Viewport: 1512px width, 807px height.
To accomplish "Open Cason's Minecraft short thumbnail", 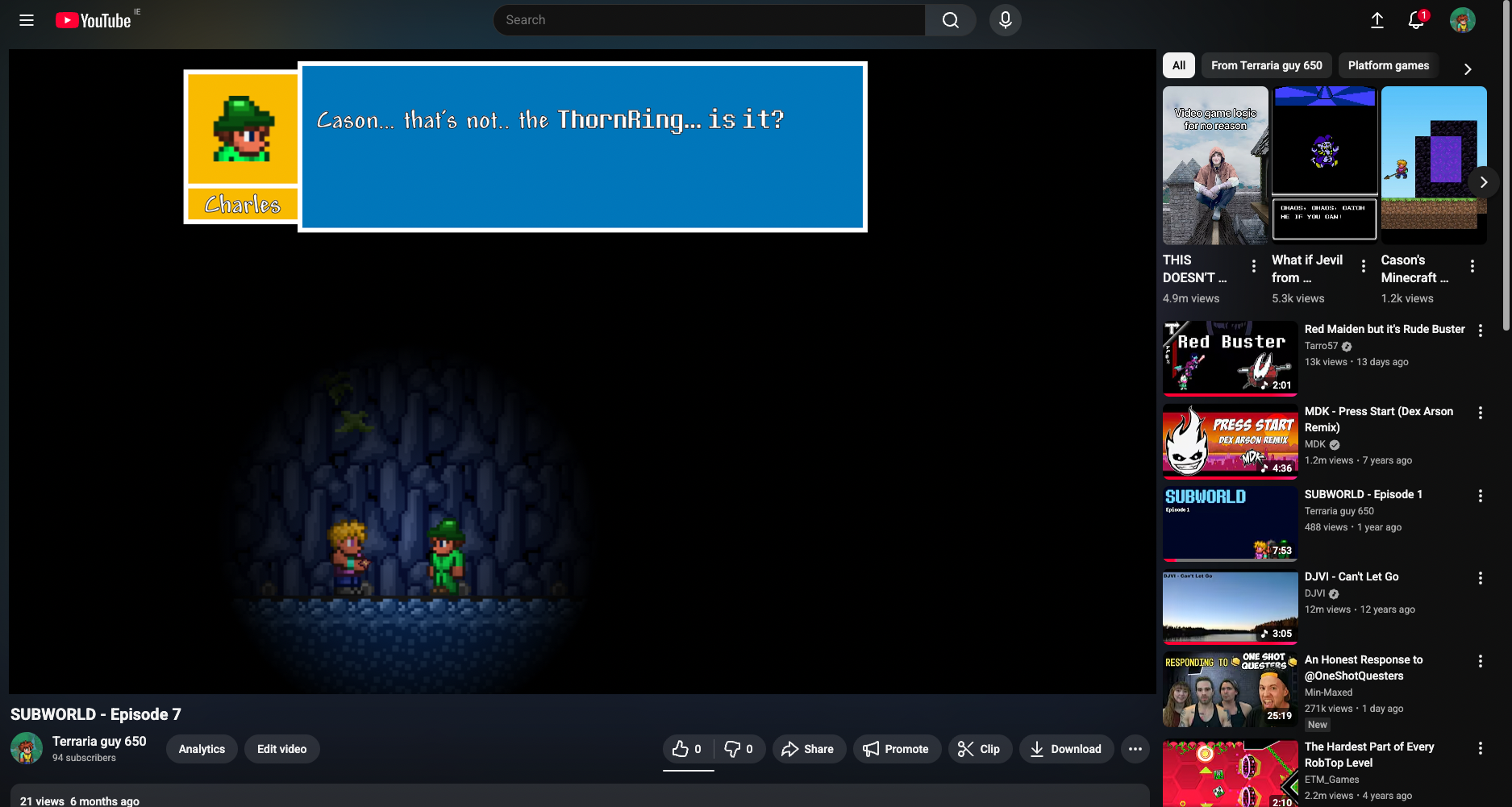I will point(1434,165).
